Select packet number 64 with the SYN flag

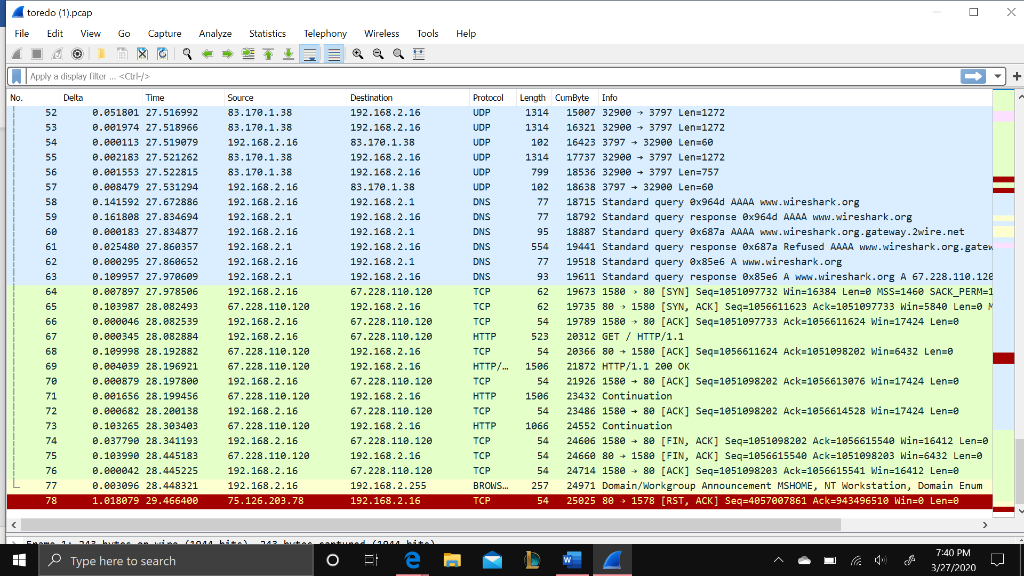pos(400,291)
